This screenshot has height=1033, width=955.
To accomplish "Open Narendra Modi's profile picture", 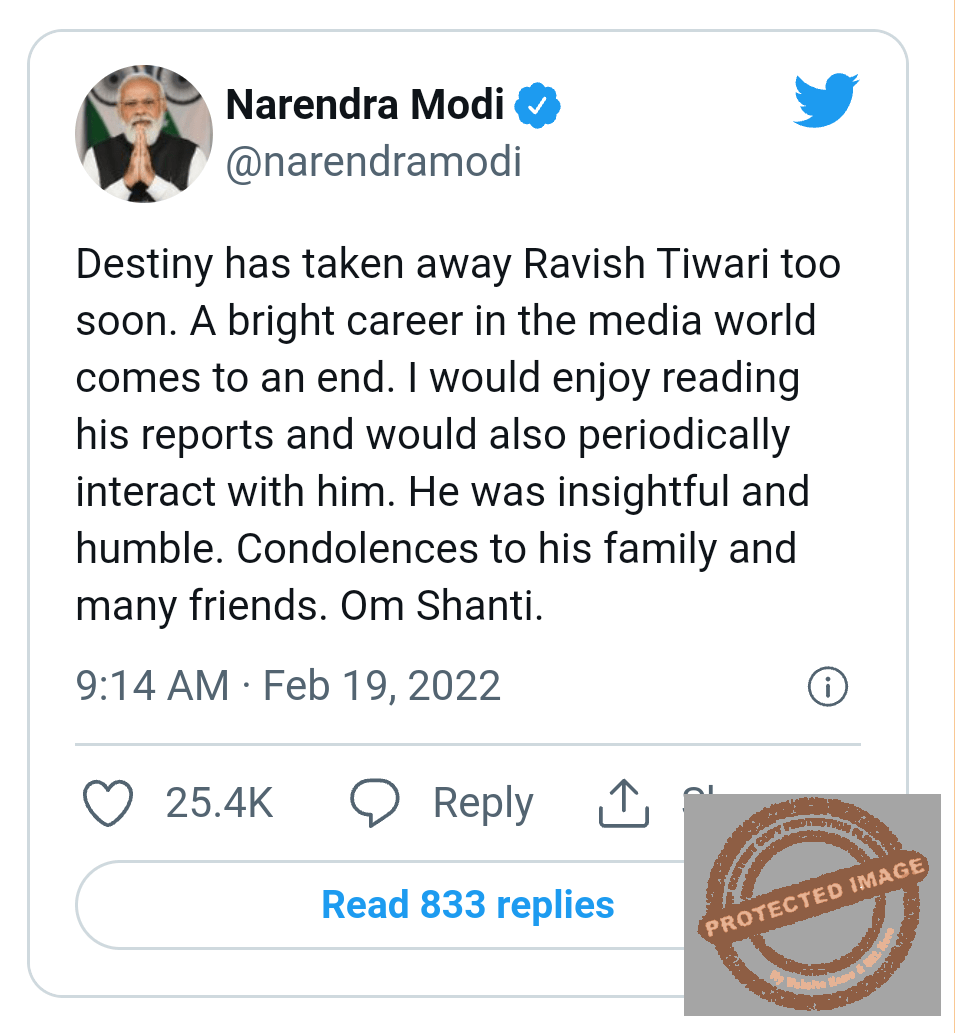I will 144,134.
